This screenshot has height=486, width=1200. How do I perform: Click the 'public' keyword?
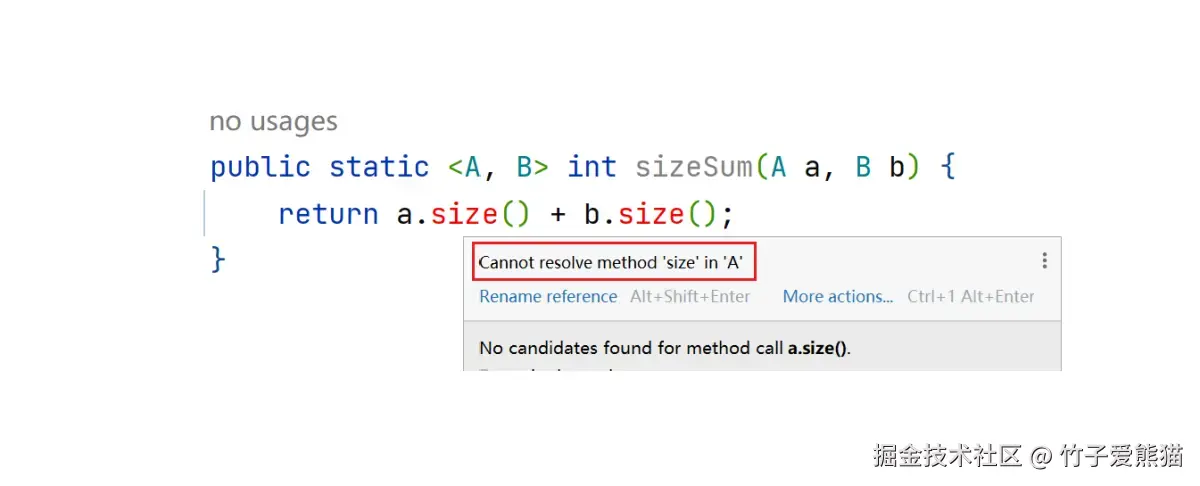pyautogui.click(x=260, y=167)
